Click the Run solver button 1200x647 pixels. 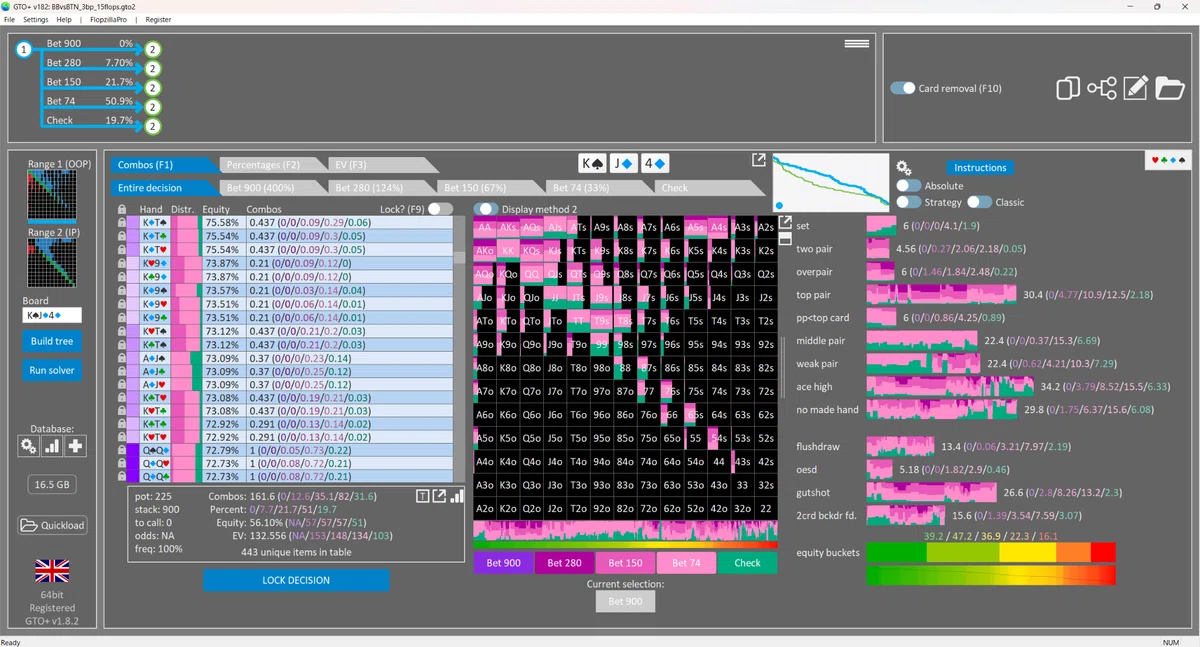point(52,370)
